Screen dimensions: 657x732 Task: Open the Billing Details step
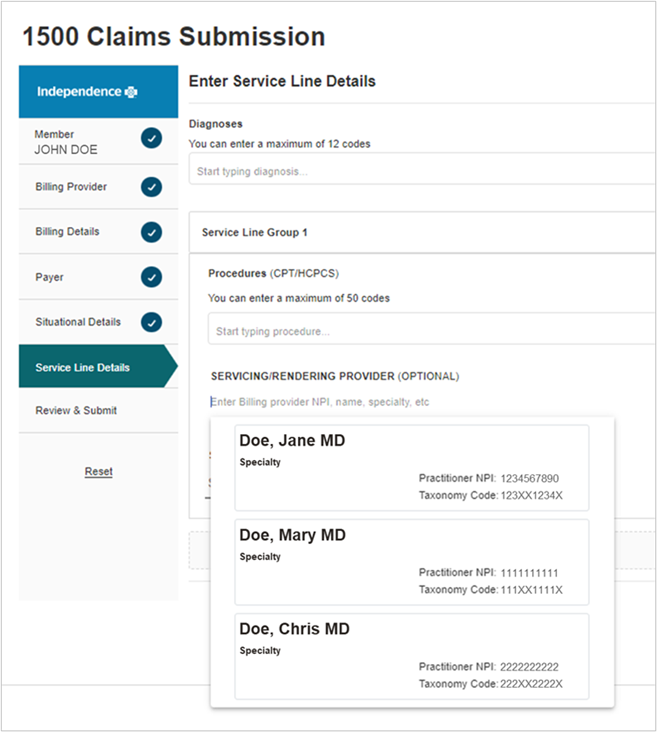(x=67, y=232)
